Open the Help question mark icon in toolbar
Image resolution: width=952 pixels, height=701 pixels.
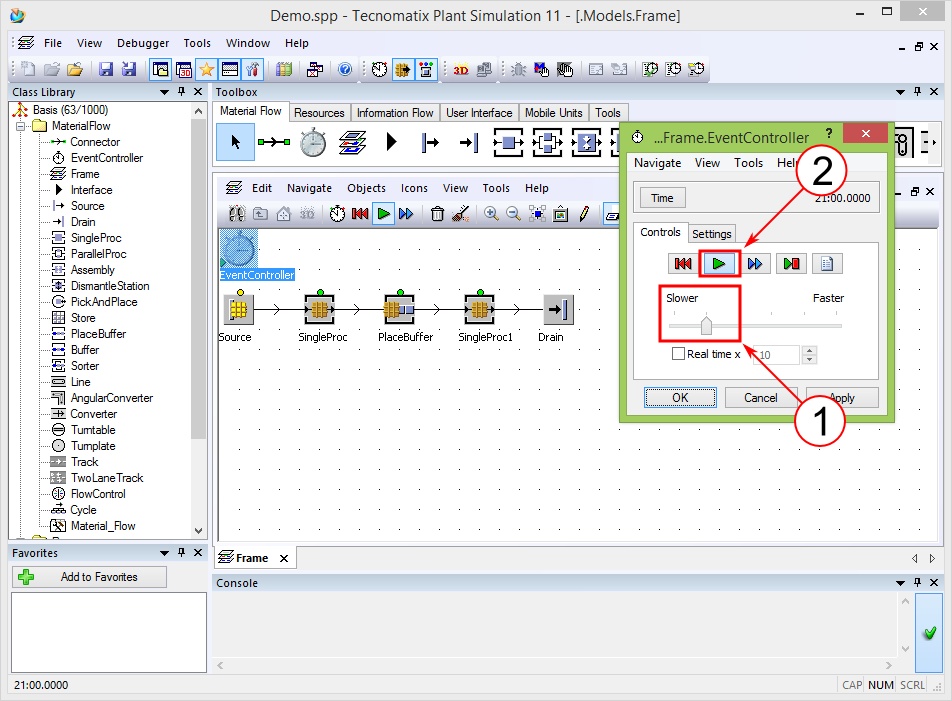click(345, 69)
